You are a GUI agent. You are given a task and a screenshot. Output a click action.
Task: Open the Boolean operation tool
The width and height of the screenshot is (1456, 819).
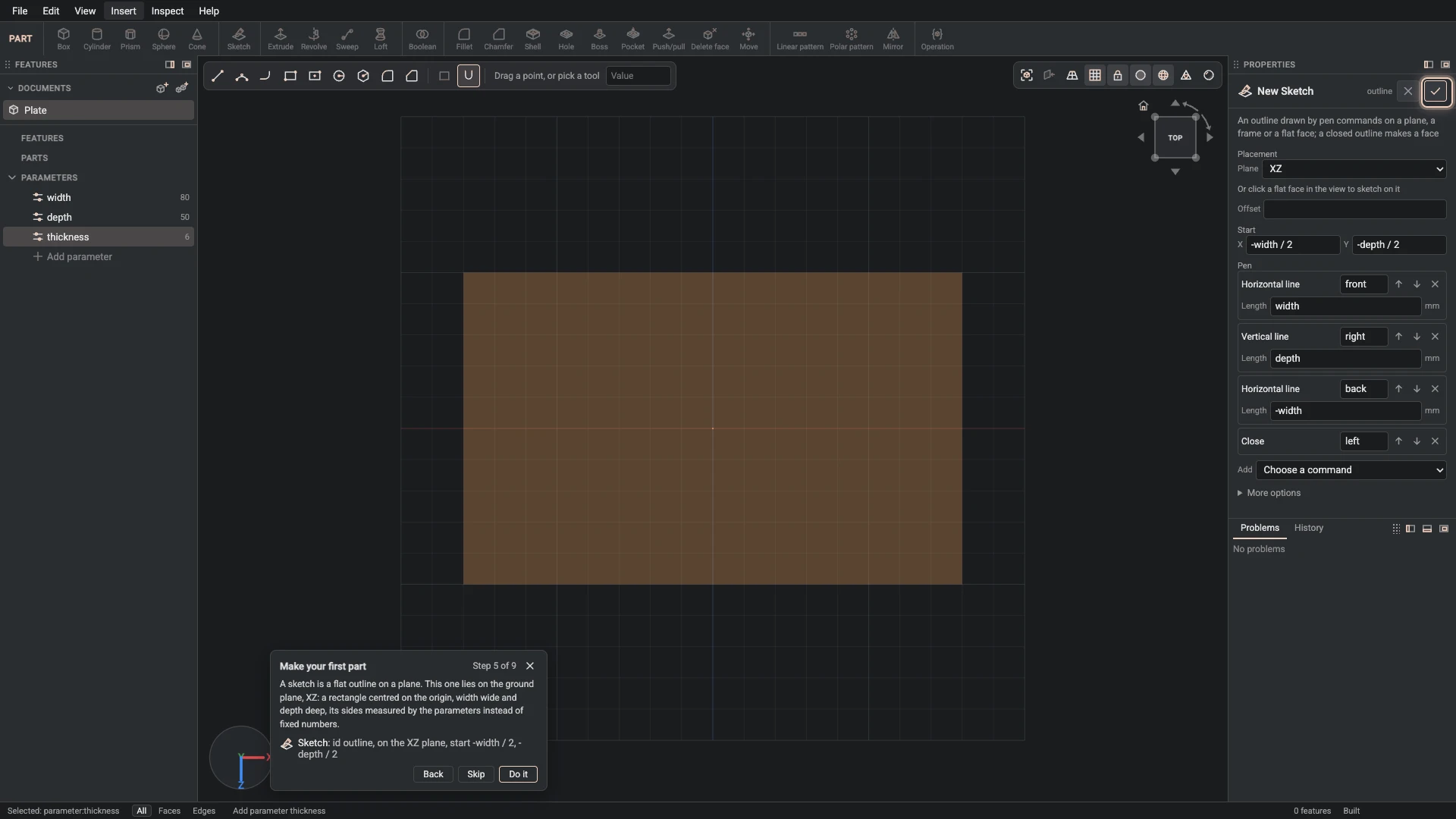(x=422, y=39)
